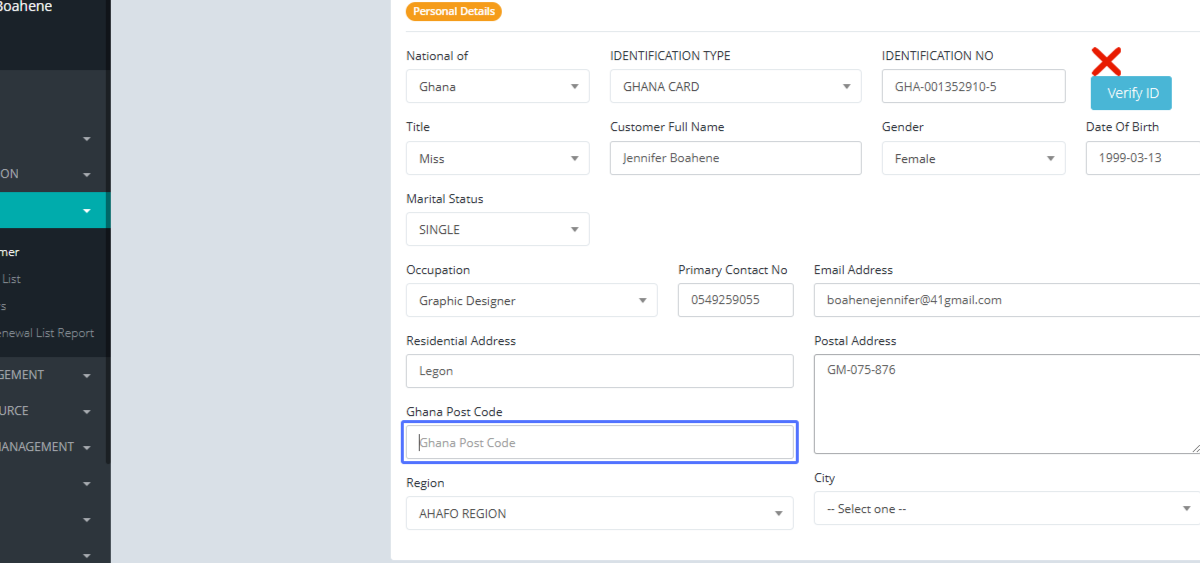
Task: Open the Region dropdown showing Ahafo Region
Action: pos(599,514)
